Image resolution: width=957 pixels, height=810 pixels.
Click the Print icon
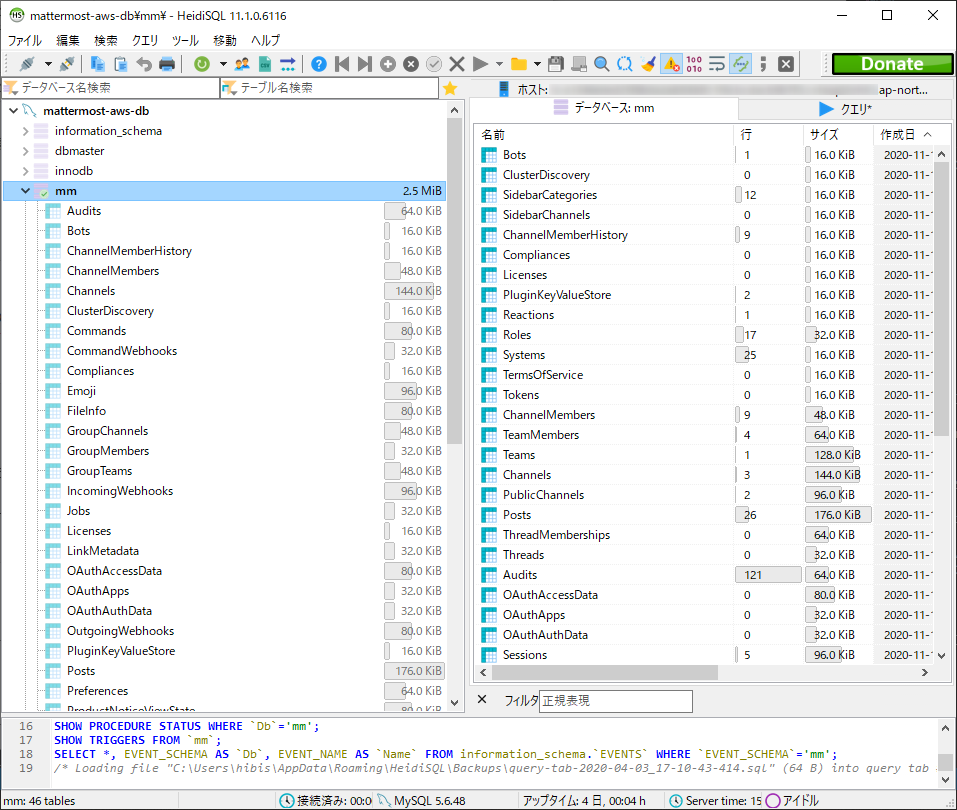[x=167, y=64]
